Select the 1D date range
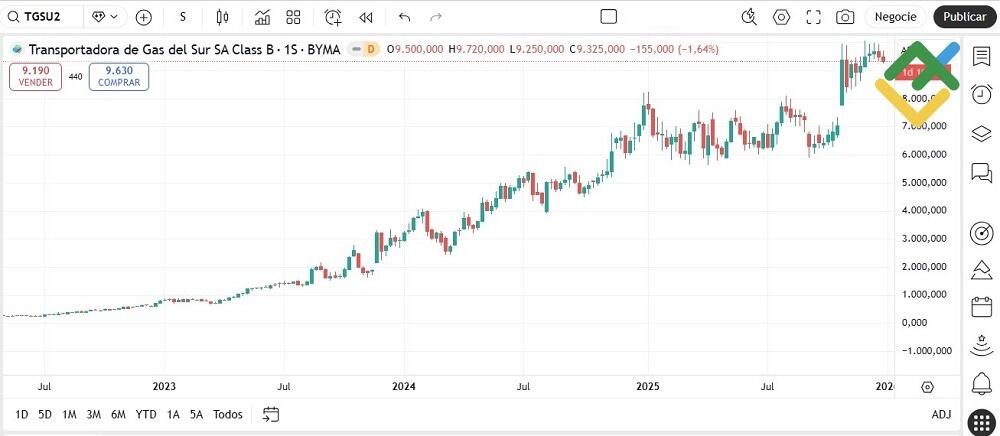The image size is (1000, 436). [22, 414]
